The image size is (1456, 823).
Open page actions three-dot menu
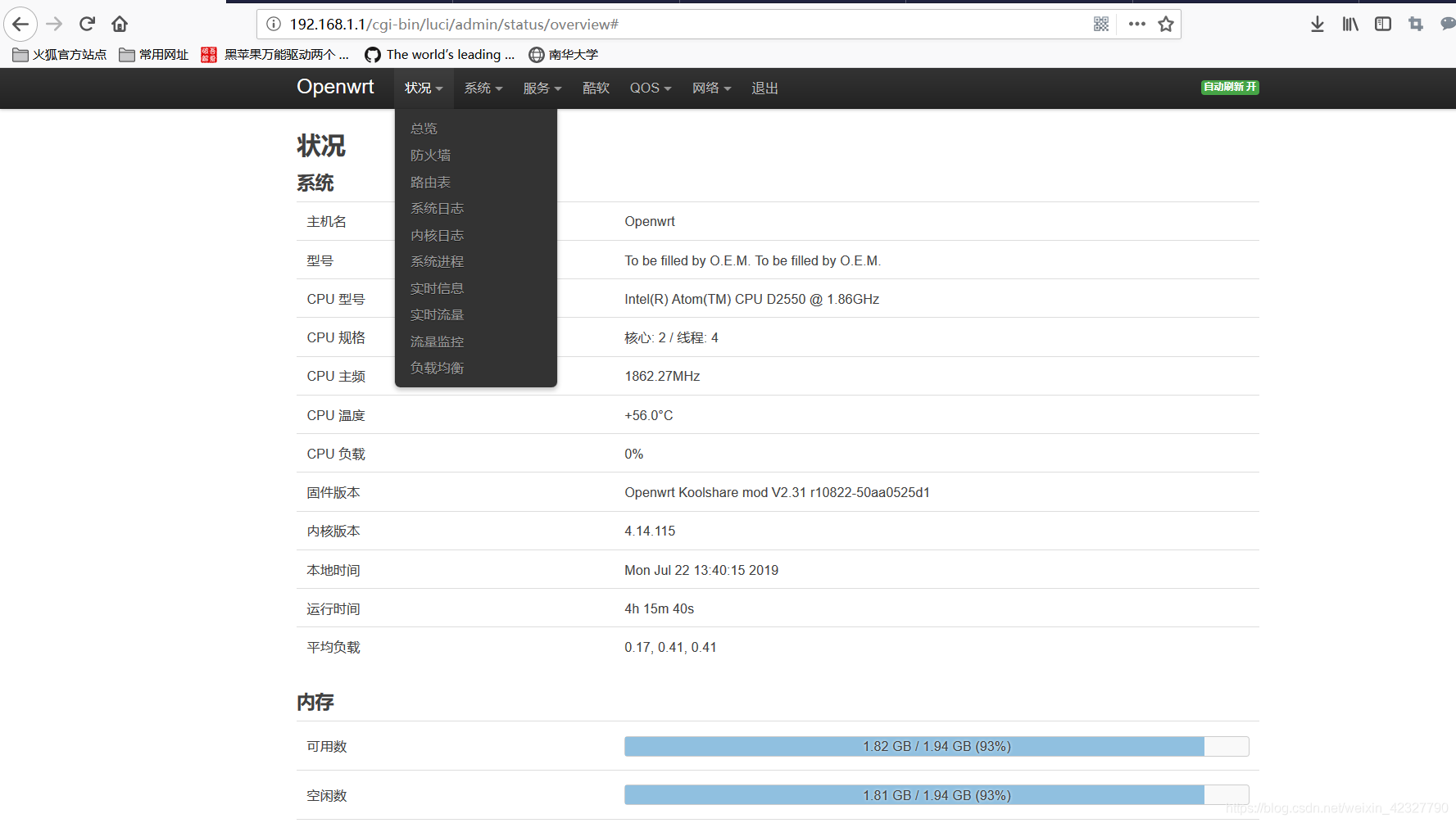pyautogui.click(x=1137, y=24)
